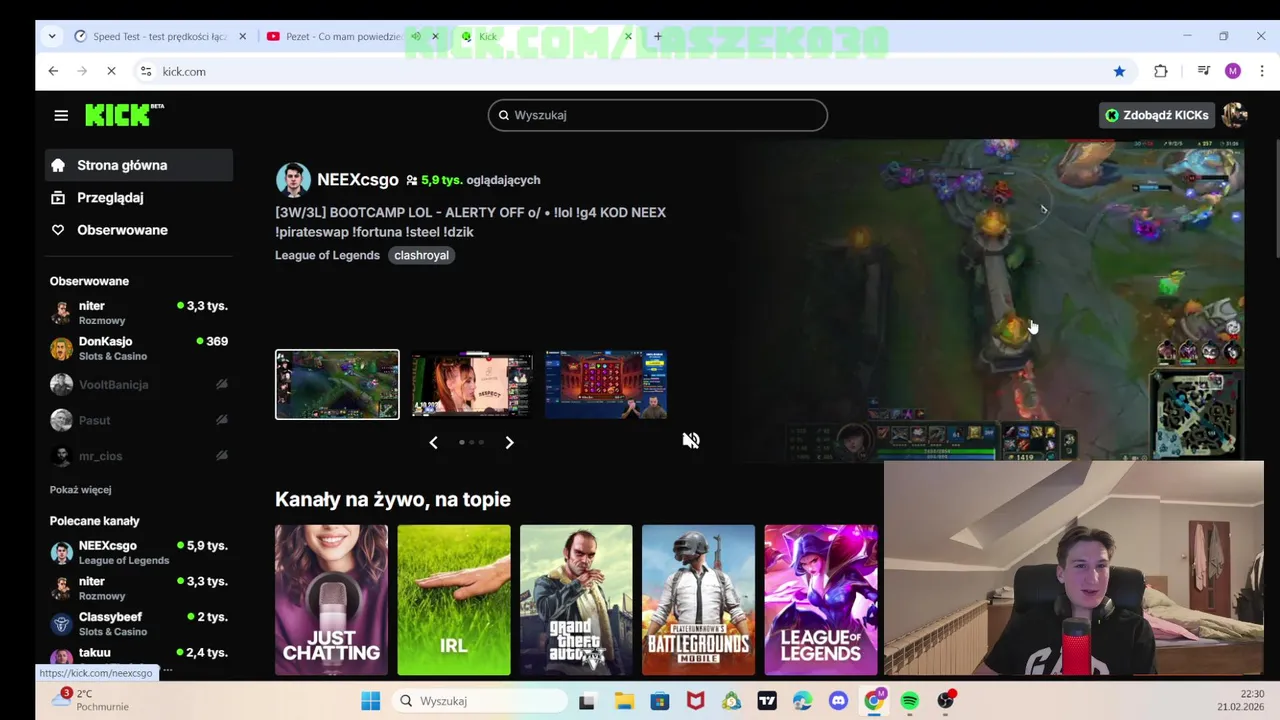1280x720 pixels.
Task: Click Zdobądź KICKs button
Action: pos(1157,115)
